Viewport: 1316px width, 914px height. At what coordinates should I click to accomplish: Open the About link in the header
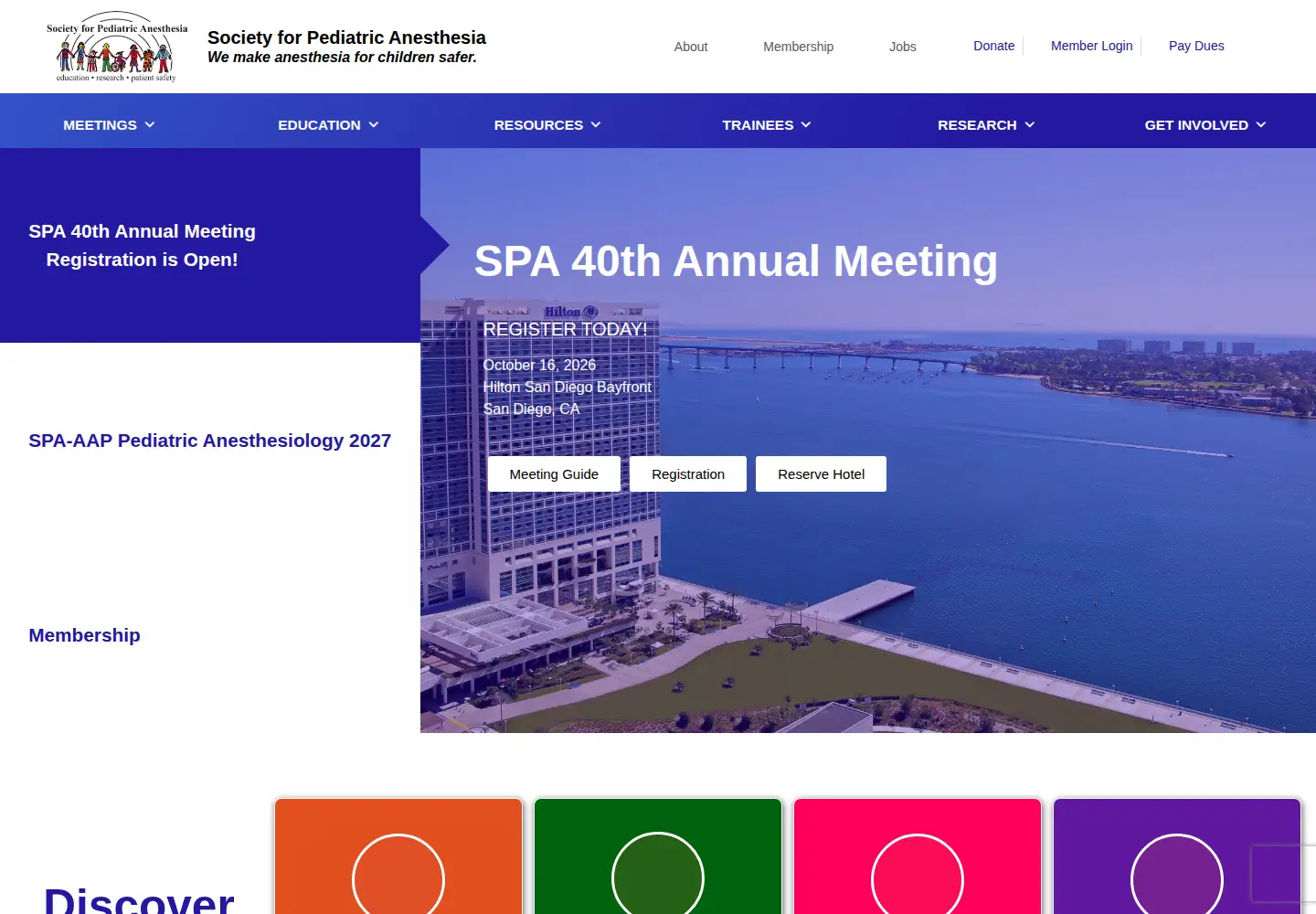[691, 47]
